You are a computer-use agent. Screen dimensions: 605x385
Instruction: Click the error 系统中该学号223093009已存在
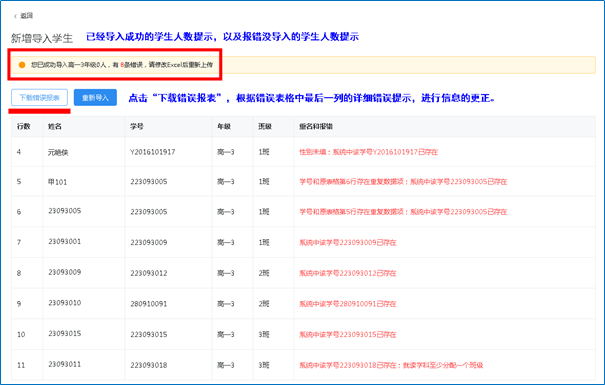[348, 243]
